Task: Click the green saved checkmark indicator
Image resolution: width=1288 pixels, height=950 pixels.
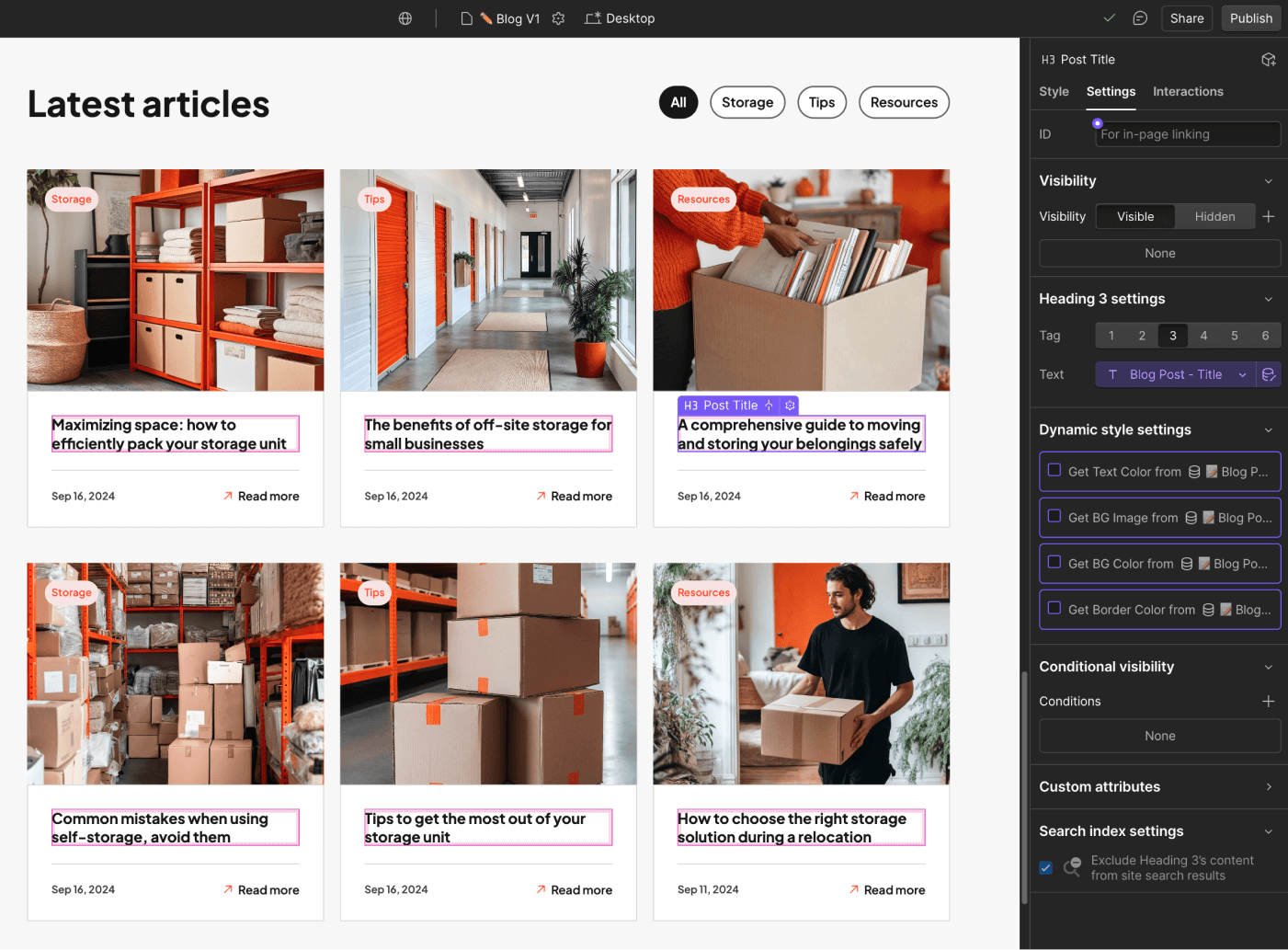Action: tap(1109, 17)
